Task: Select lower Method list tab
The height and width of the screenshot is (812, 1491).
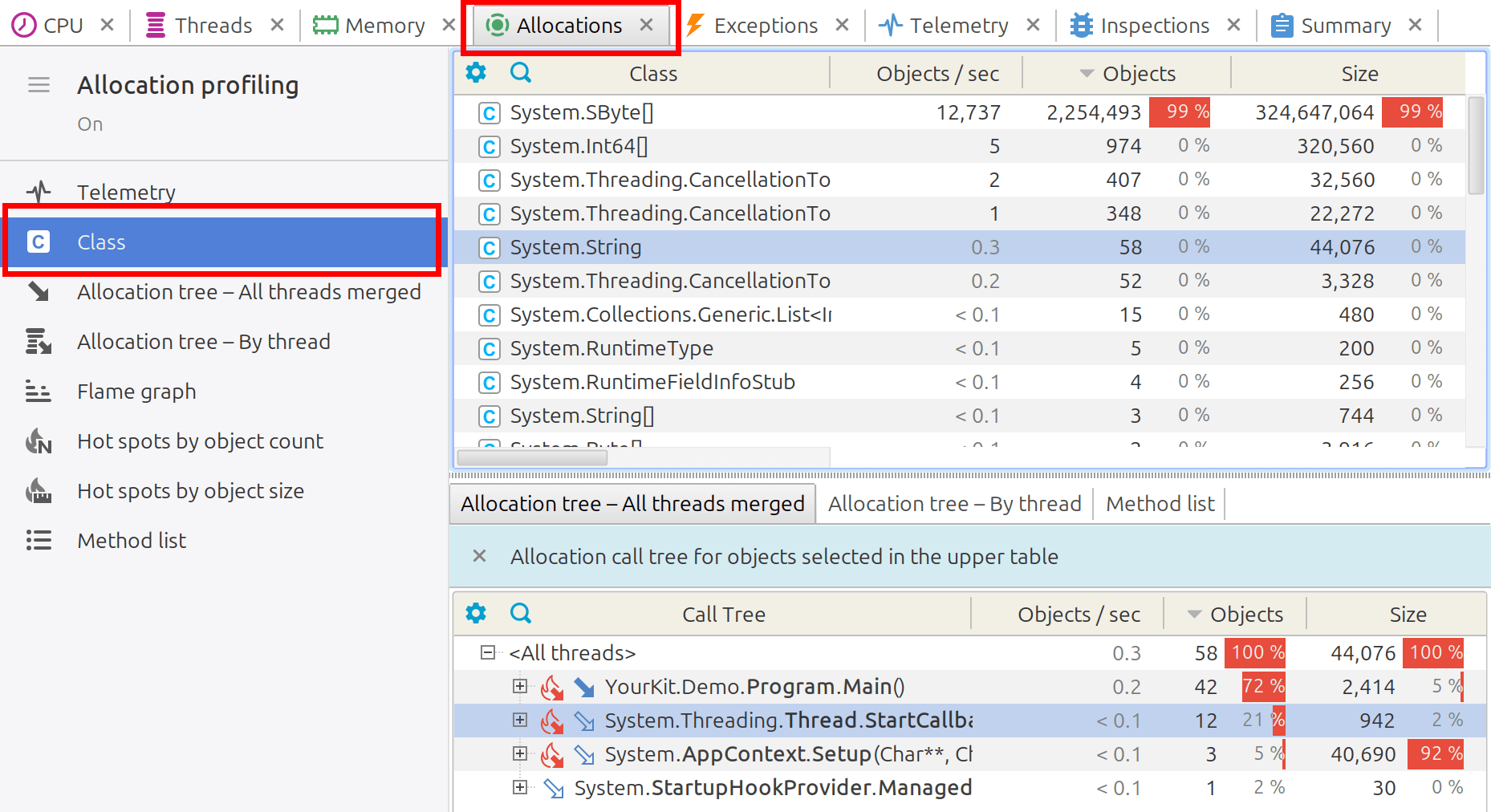Action: (1160, 503)
